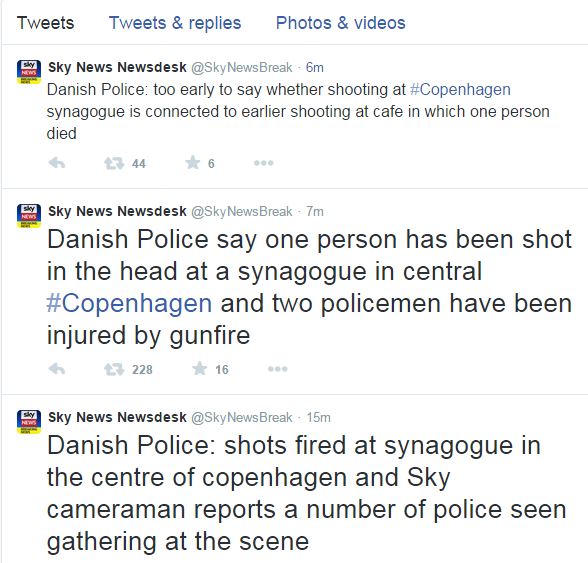Favorite the tweet with 16 stars
The height and width of the screenshot is (563, 588).
click(200, 368)
